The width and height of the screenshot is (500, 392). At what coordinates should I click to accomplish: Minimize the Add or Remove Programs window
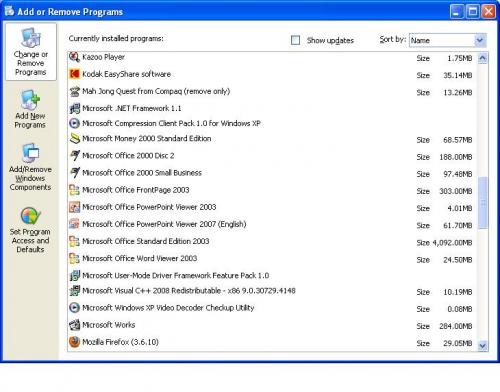coord(457,12)
